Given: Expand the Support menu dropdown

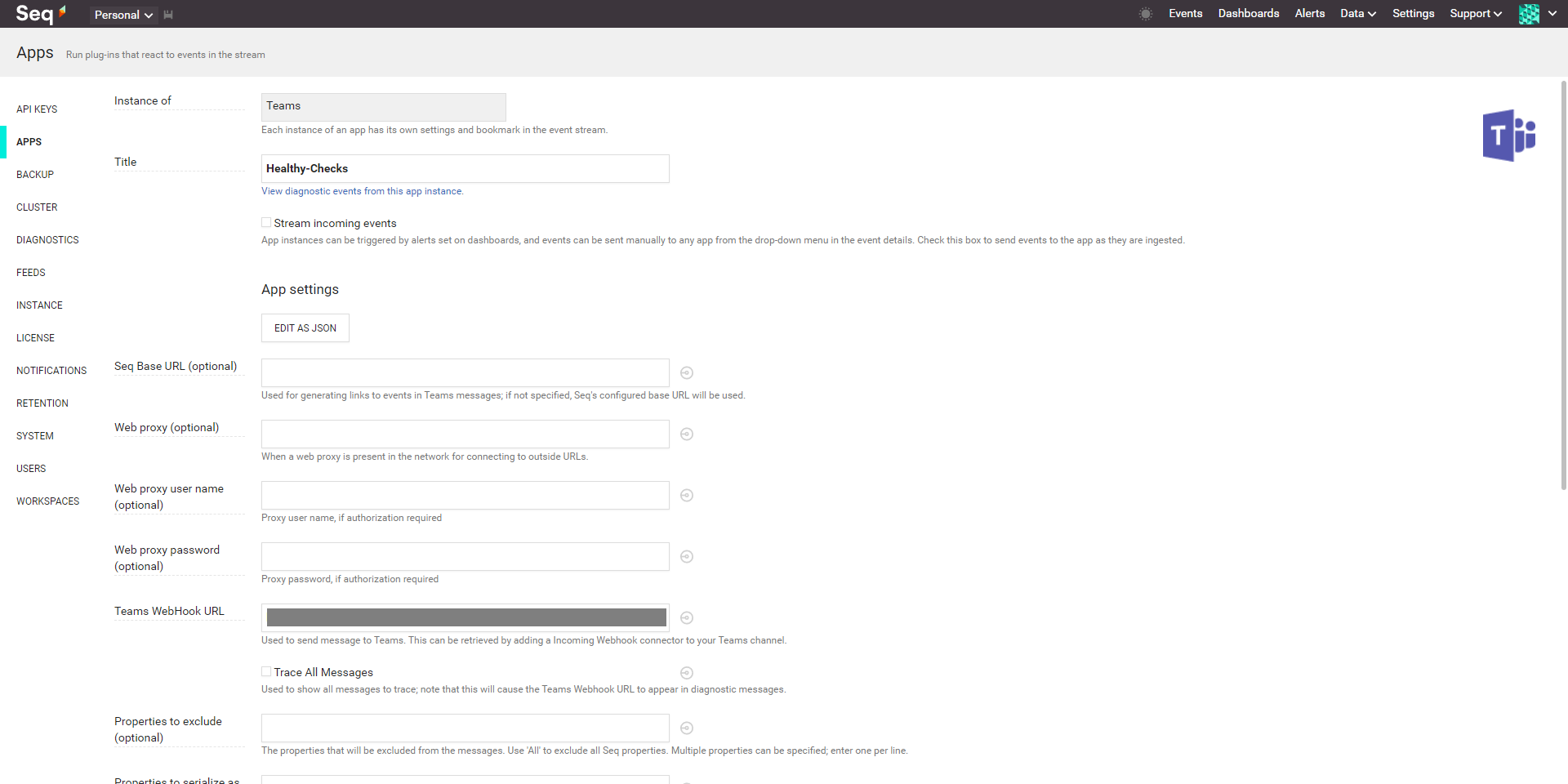Looking at the screenshot, I should pos(1475,14).
